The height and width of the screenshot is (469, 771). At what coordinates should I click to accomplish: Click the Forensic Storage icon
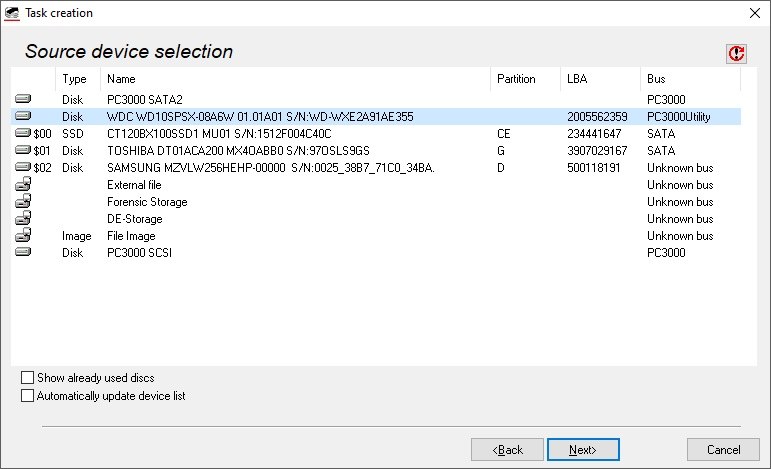[23, 202]
